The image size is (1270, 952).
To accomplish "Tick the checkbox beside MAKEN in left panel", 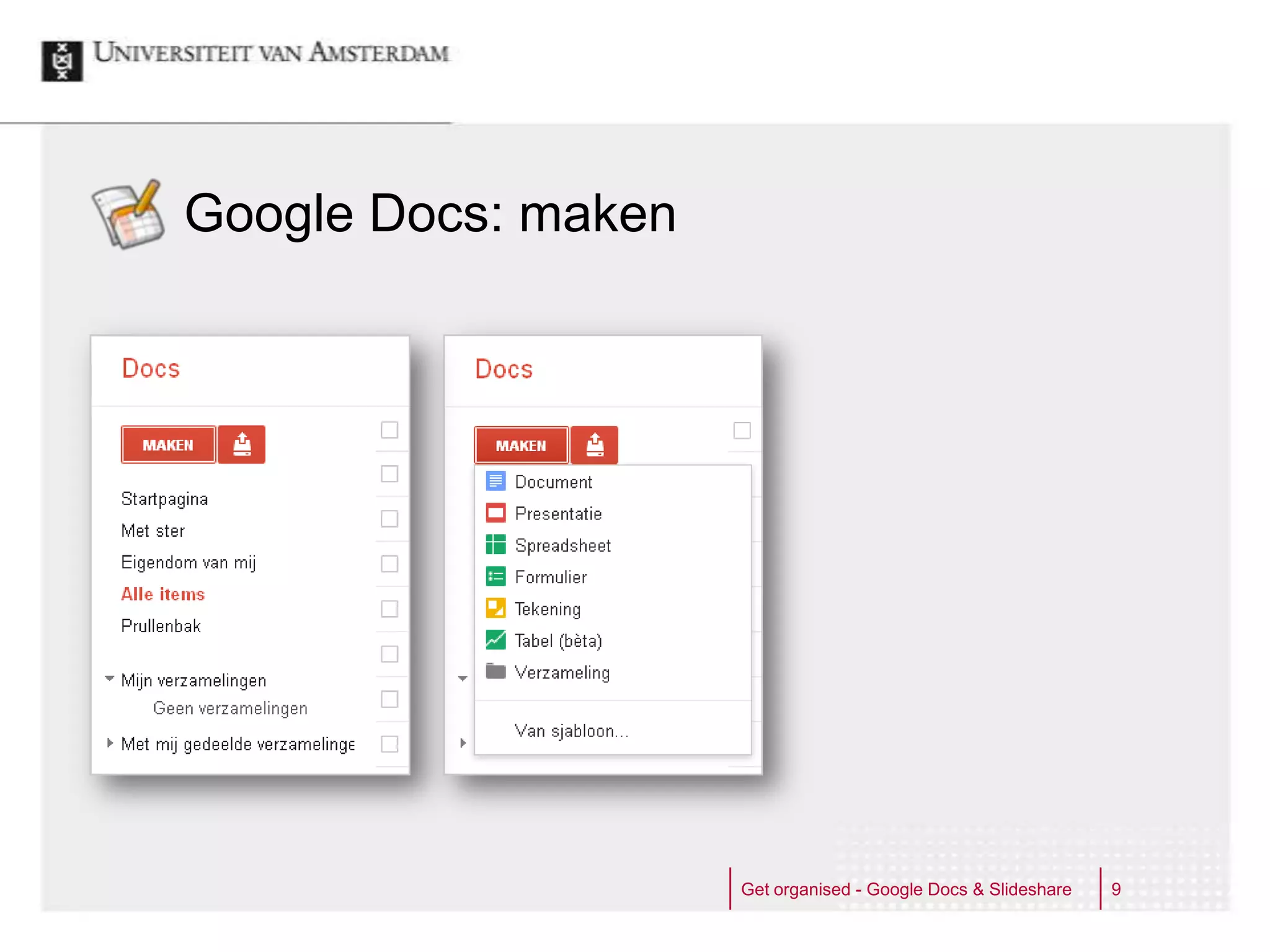I will tap(389, 430).
